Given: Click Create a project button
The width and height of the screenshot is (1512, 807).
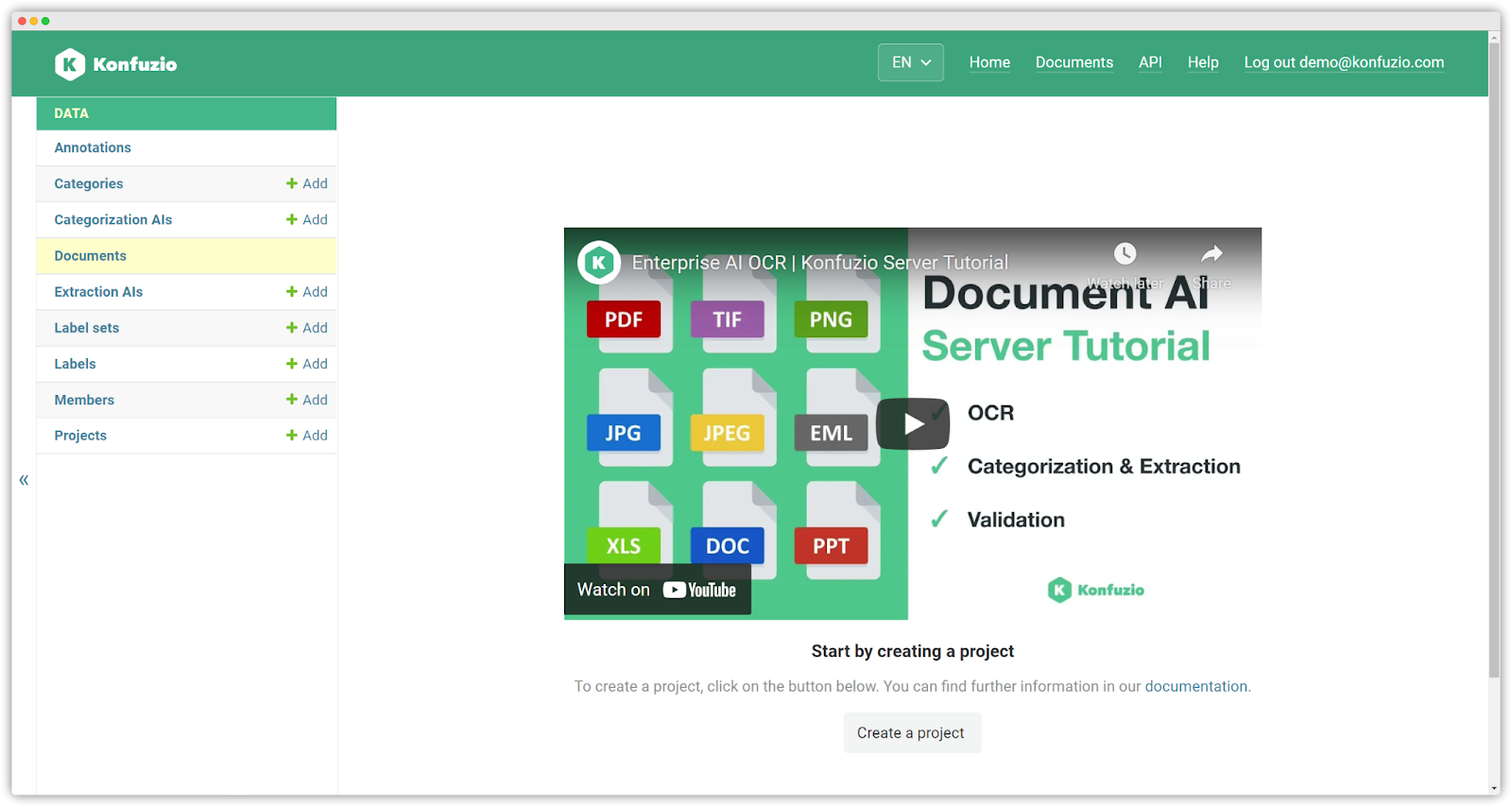Looking at the screenshot, I should (x=911, y=733).
